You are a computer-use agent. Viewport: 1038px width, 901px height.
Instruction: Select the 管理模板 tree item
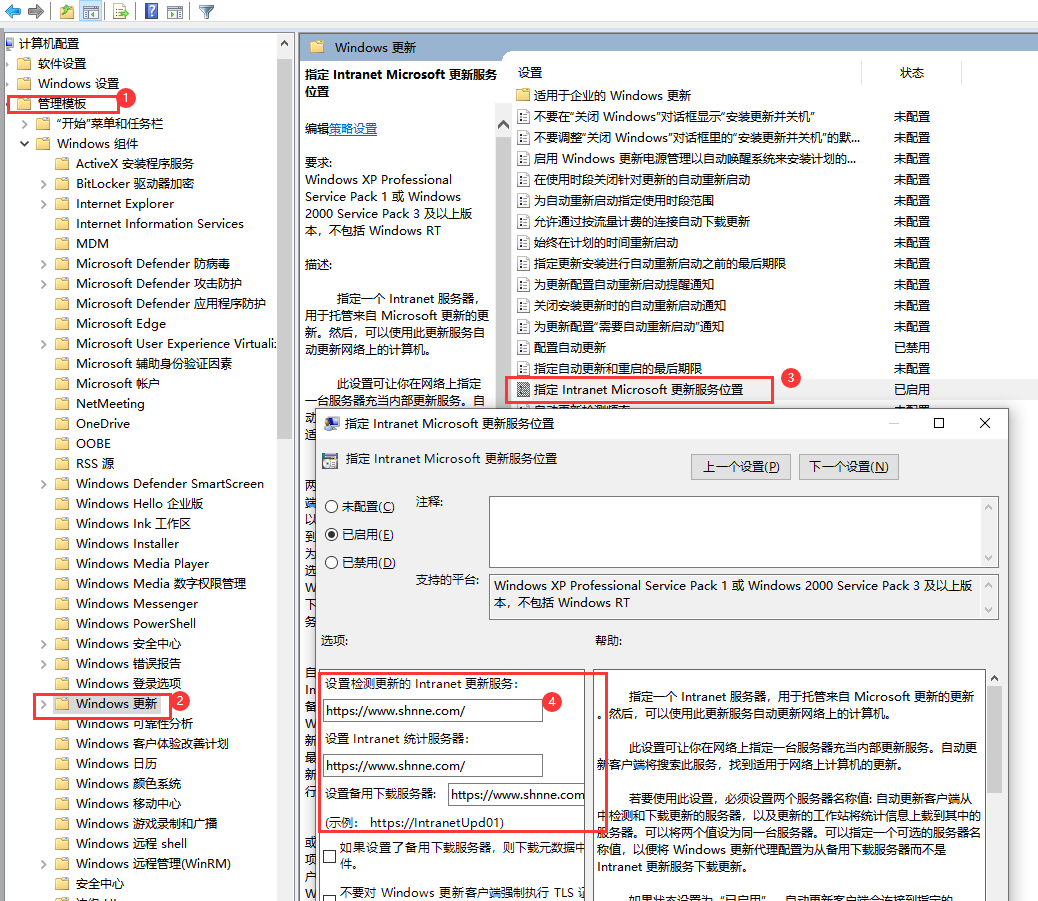coord(62,103)
